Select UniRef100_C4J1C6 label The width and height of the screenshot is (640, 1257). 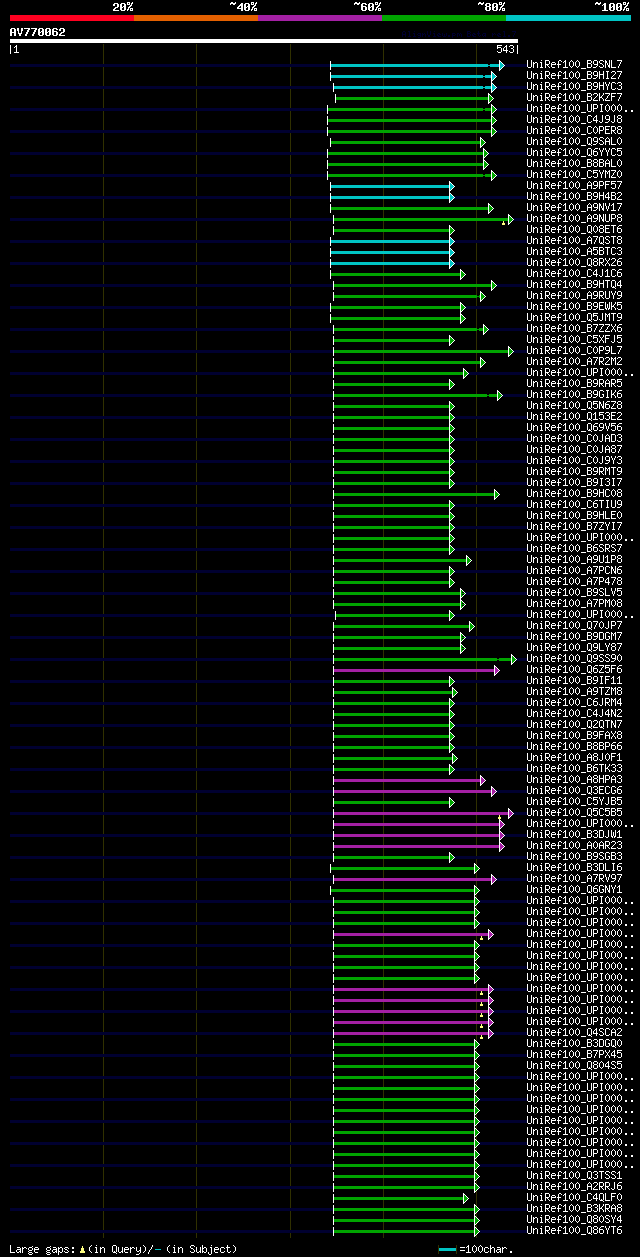coord(574,274)
